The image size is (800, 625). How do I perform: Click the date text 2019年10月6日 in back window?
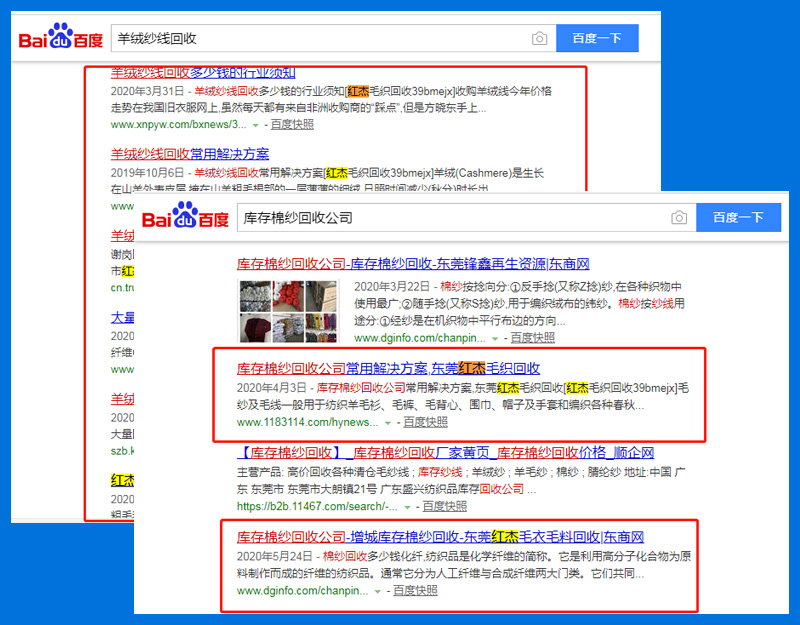147,173
